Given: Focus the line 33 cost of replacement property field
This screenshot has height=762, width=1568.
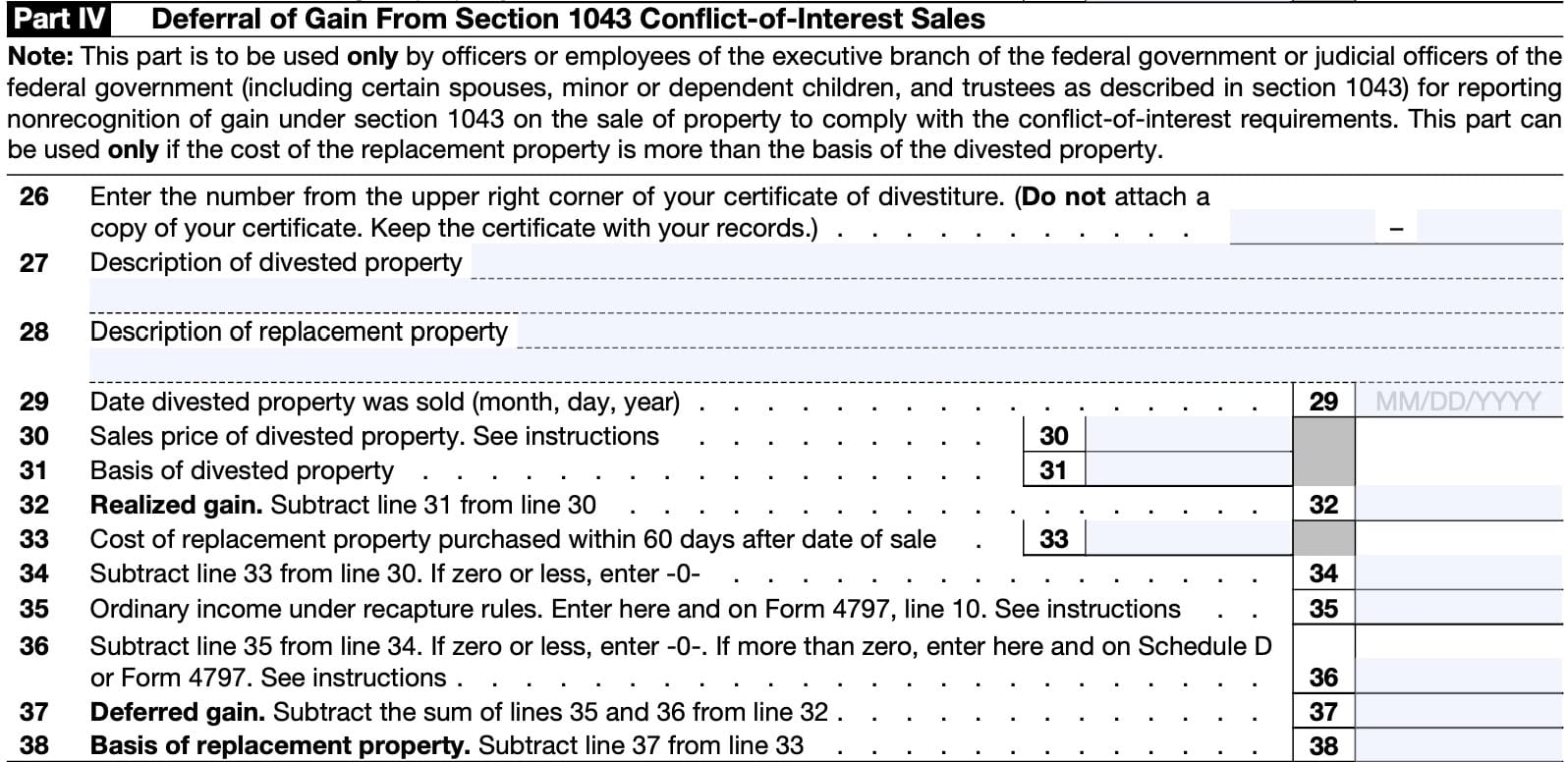Looking at the screenshot, I should [x=1188, y=538].
